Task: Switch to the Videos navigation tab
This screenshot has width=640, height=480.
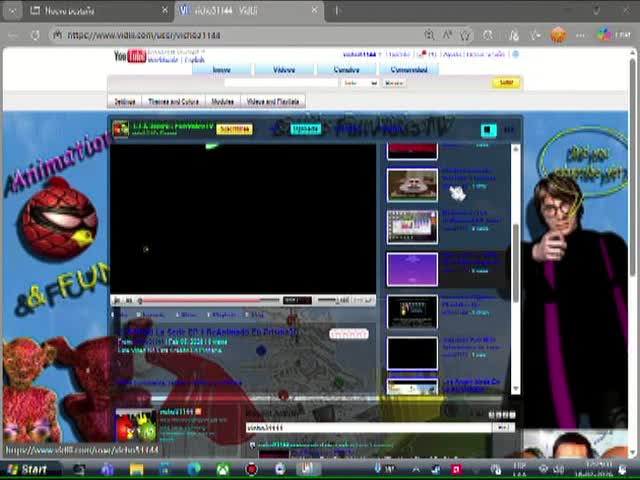Action: tap(284, 70)
